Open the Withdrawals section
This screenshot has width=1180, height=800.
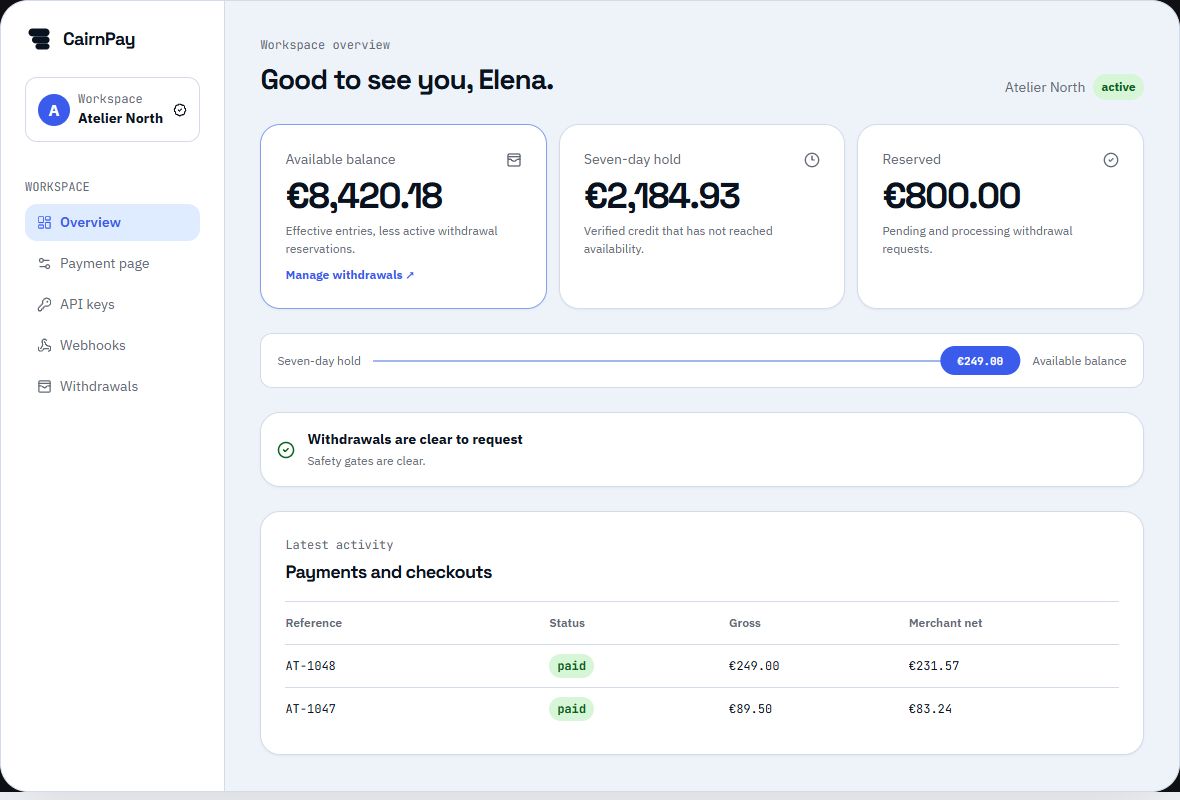[x=112, y=386]
